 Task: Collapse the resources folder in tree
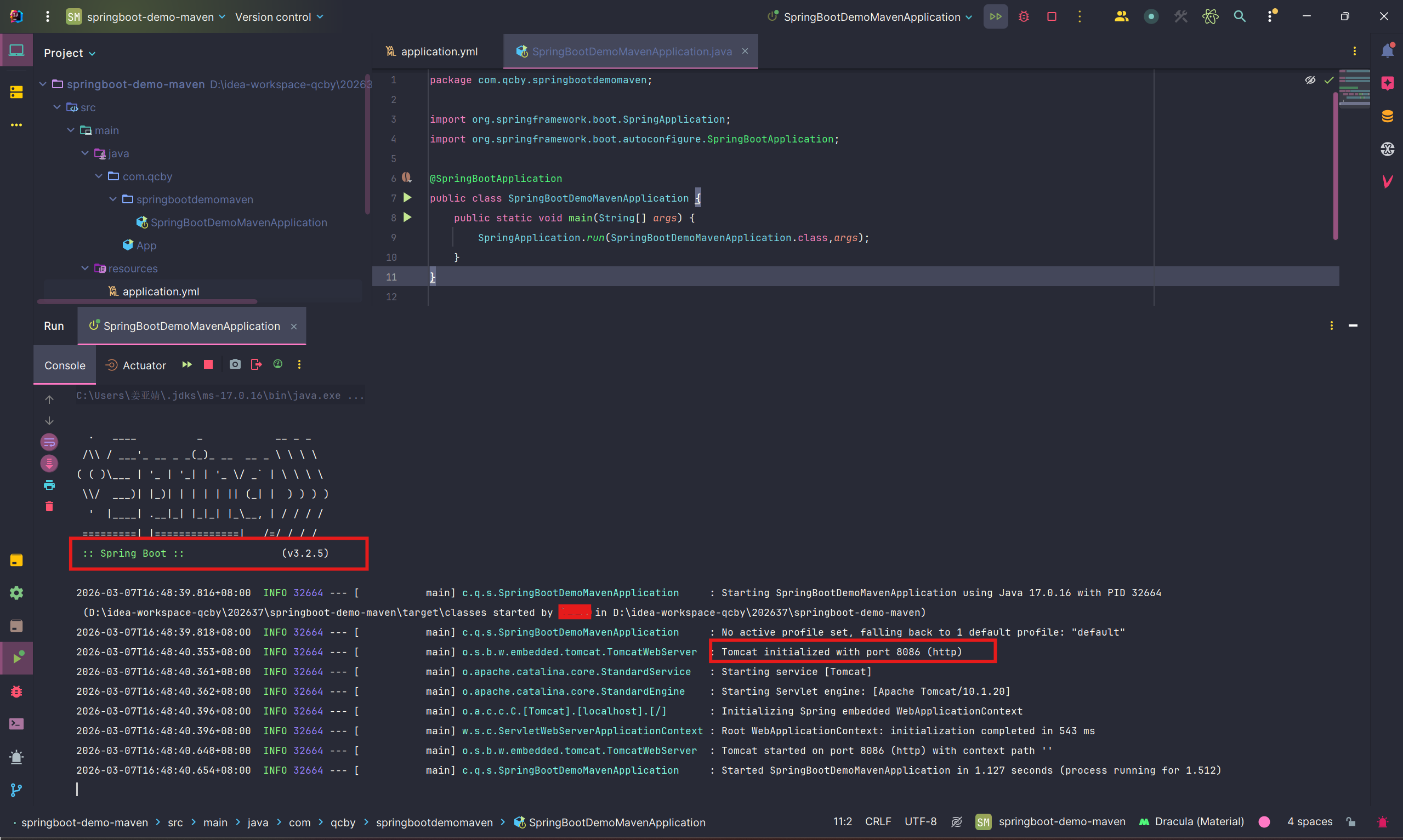point(85,268)
